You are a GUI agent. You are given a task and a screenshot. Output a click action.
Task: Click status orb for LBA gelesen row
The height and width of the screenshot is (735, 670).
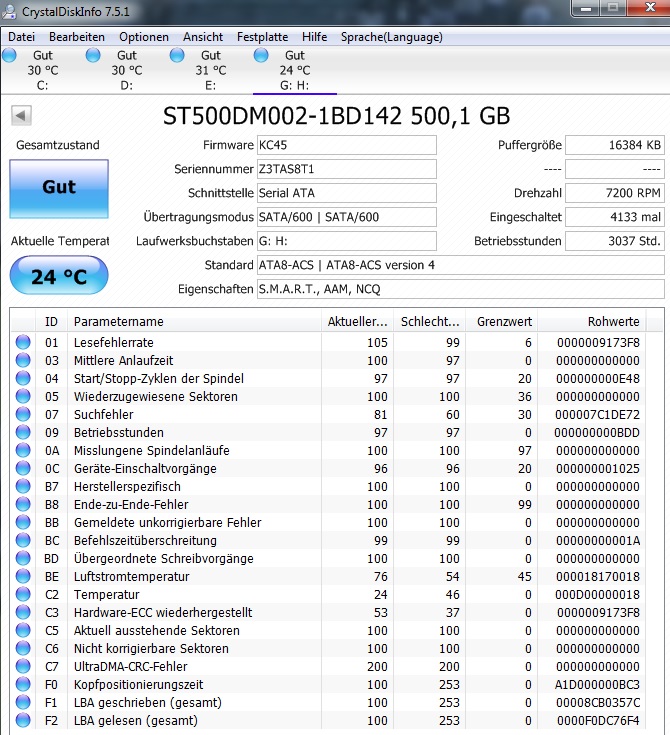point(23,720)
